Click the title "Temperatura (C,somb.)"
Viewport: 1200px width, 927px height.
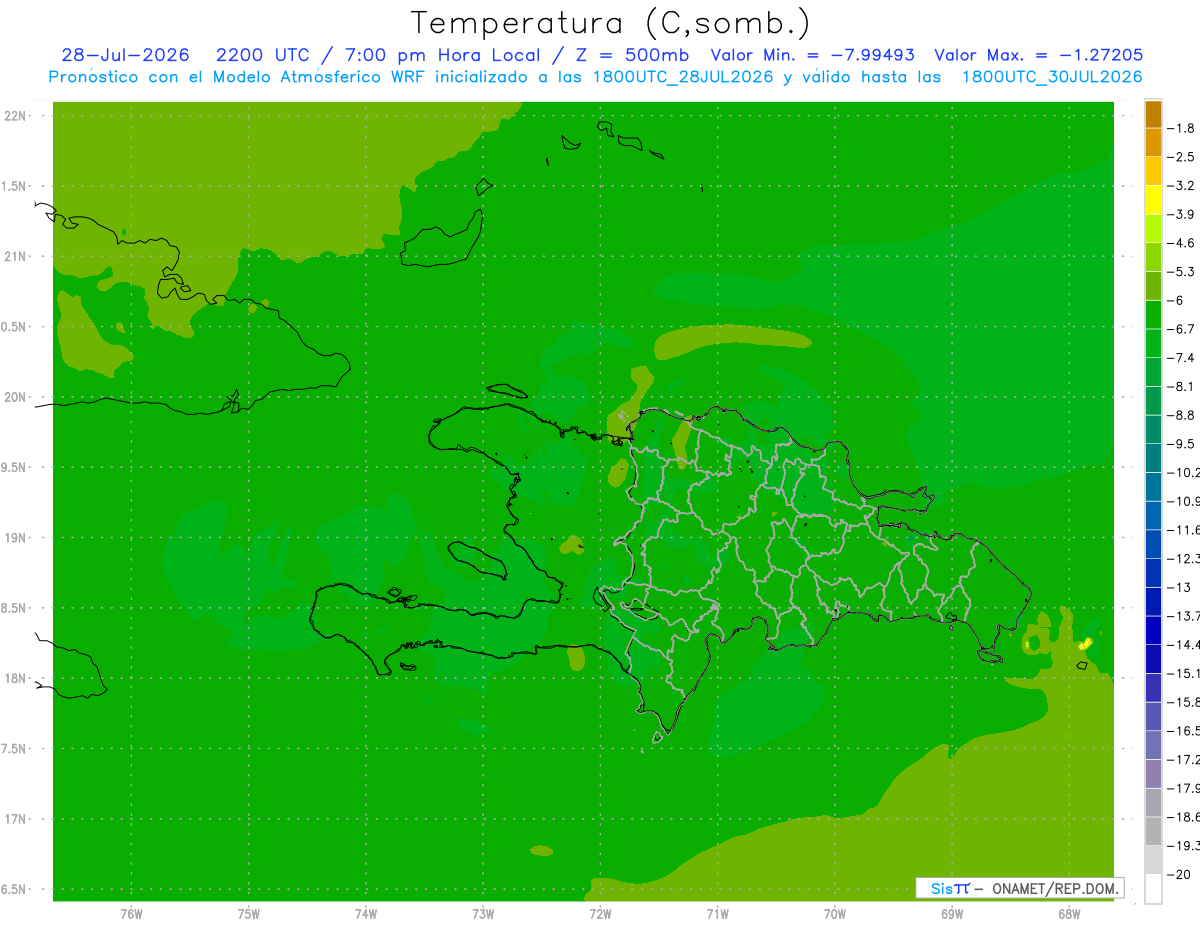tap(610, 23)
